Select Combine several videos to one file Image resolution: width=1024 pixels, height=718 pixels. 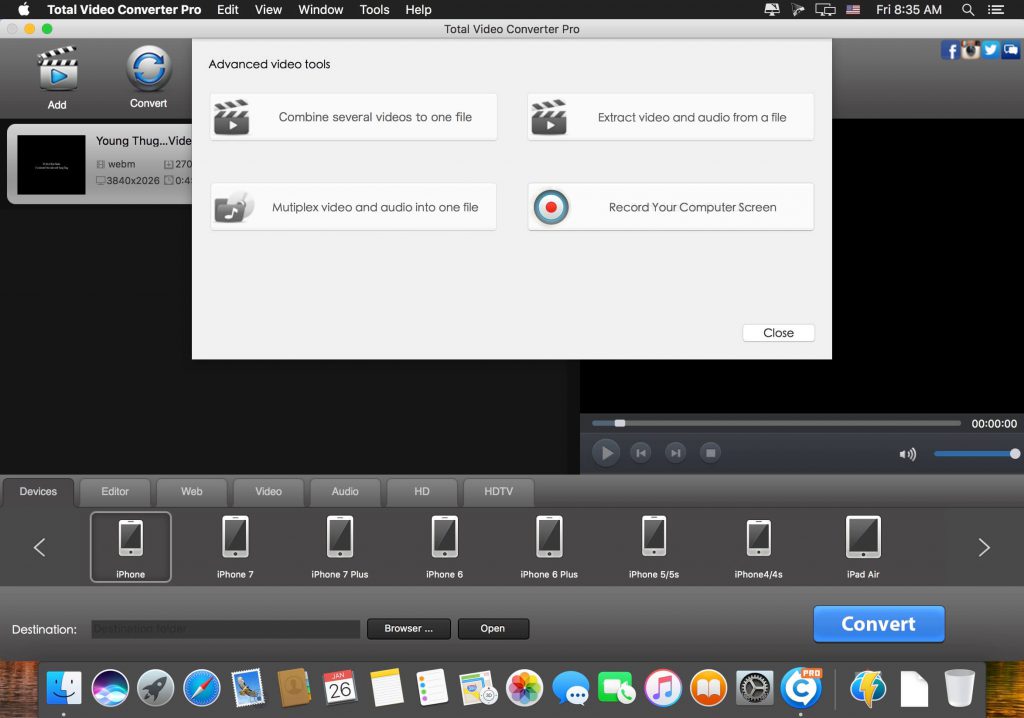click(353, 116)
